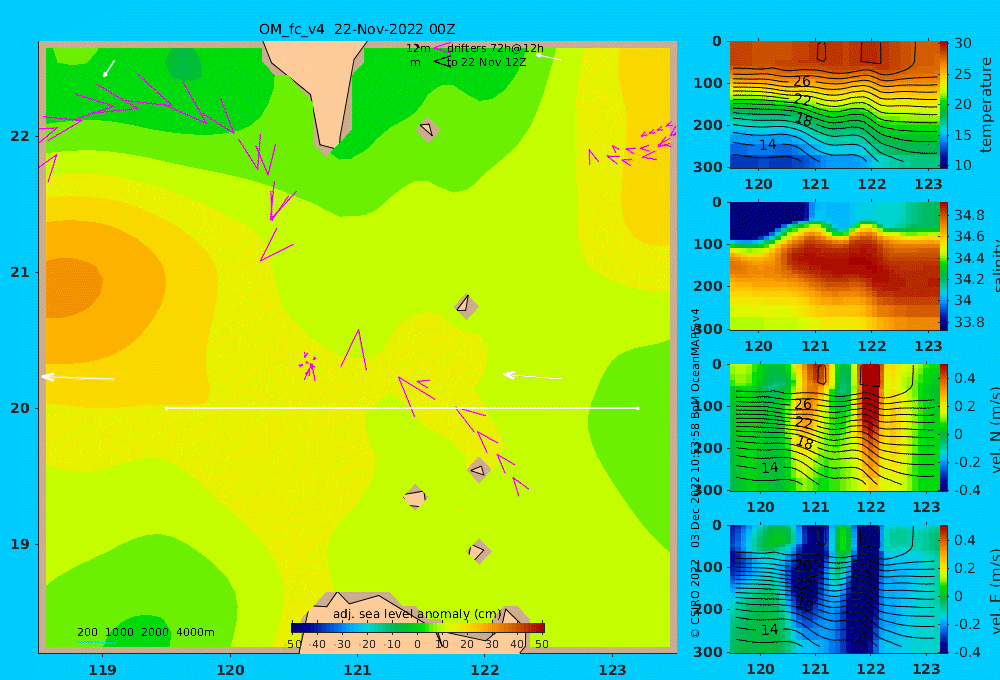Screen dimensions: 1000x680
Task: Click latitude label 19 on main map
Action: coord(20,544)
